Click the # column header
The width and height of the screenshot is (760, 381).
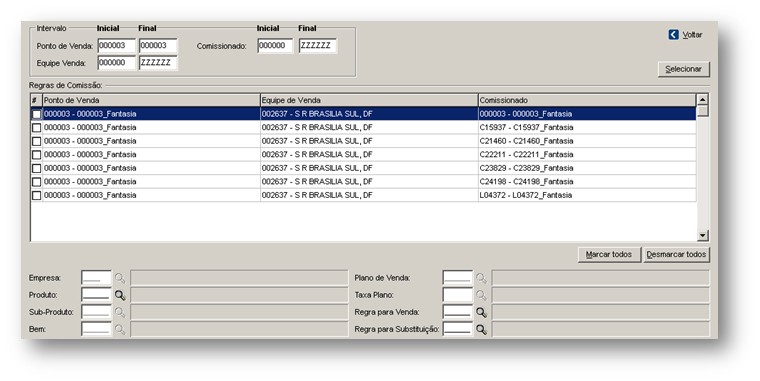[x=36, y=100]
